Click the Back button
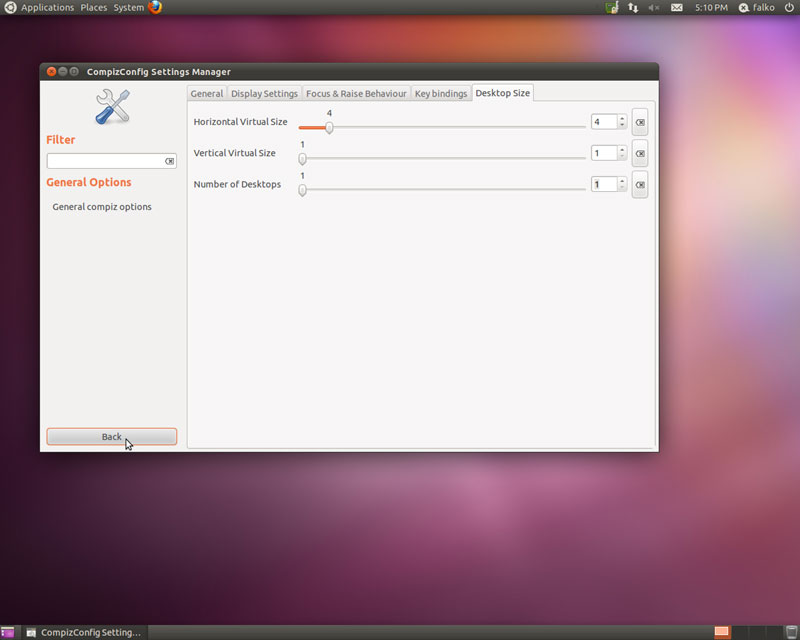 tap(112, 436)
